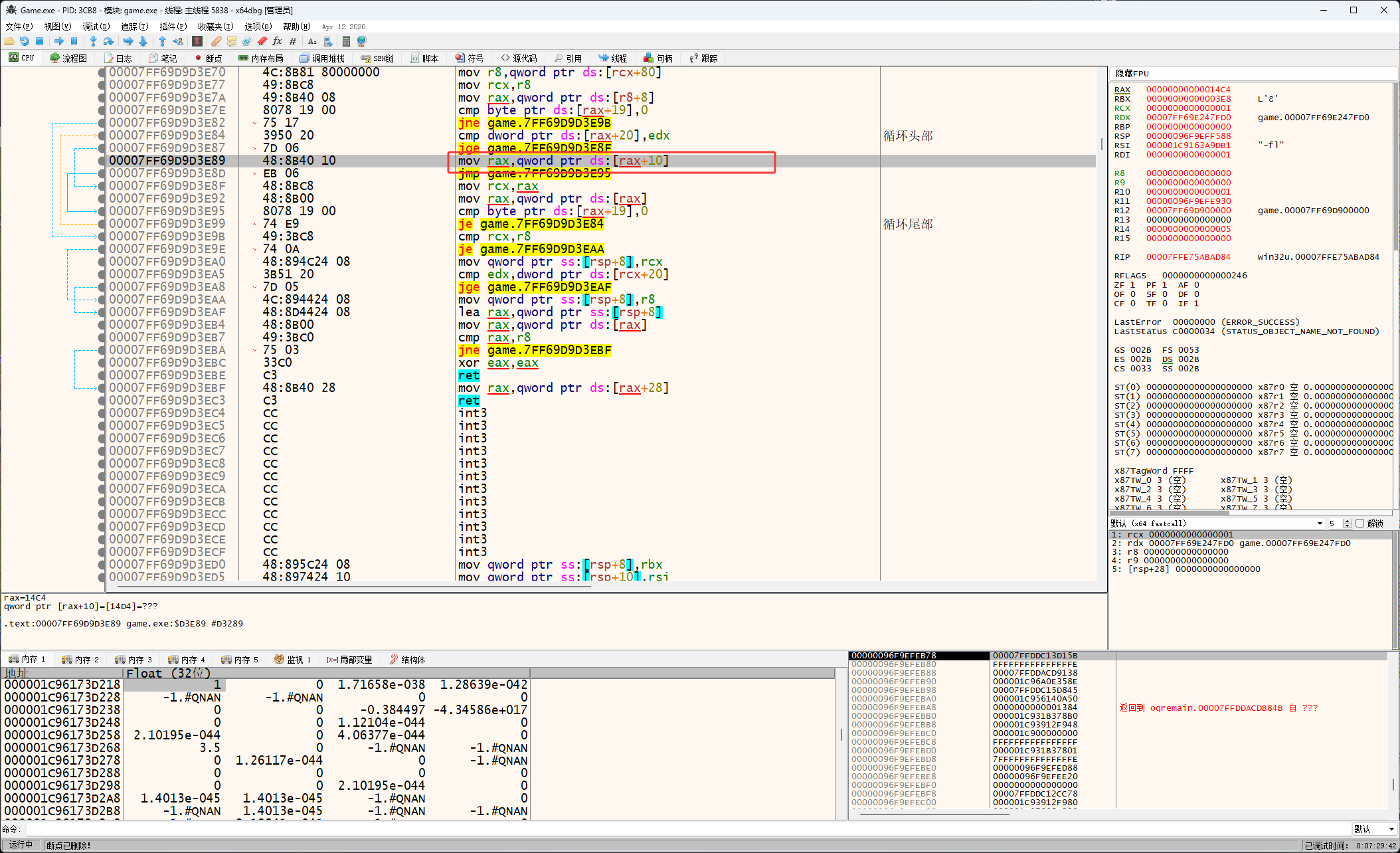The height and width of the screenshot is (853, 1400).
Task: Increase the argument count spinner value
Action: click(x=1347, y=521)
